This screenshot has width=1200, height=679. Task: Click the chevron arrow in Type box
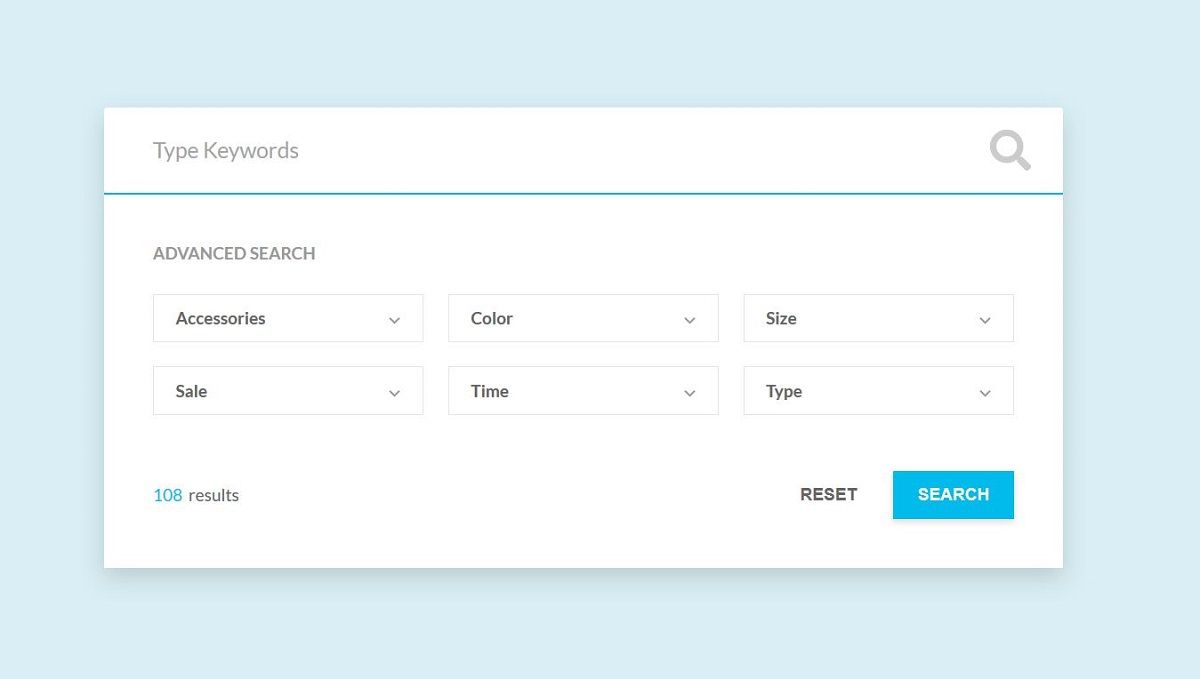(x=985, y=393)
